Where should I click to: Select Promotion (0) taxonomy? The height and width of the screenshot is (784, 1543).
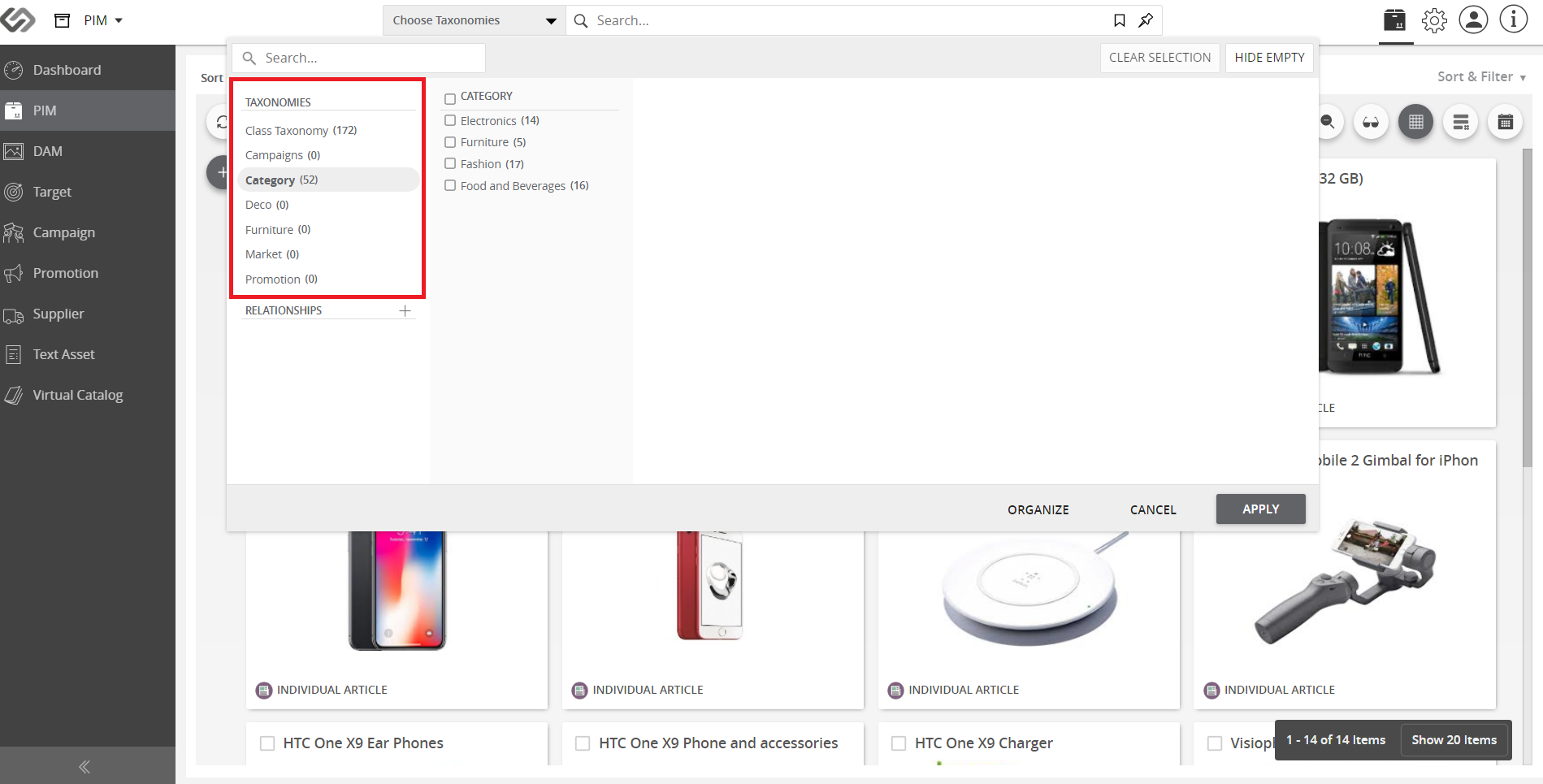tap(281, 279)
